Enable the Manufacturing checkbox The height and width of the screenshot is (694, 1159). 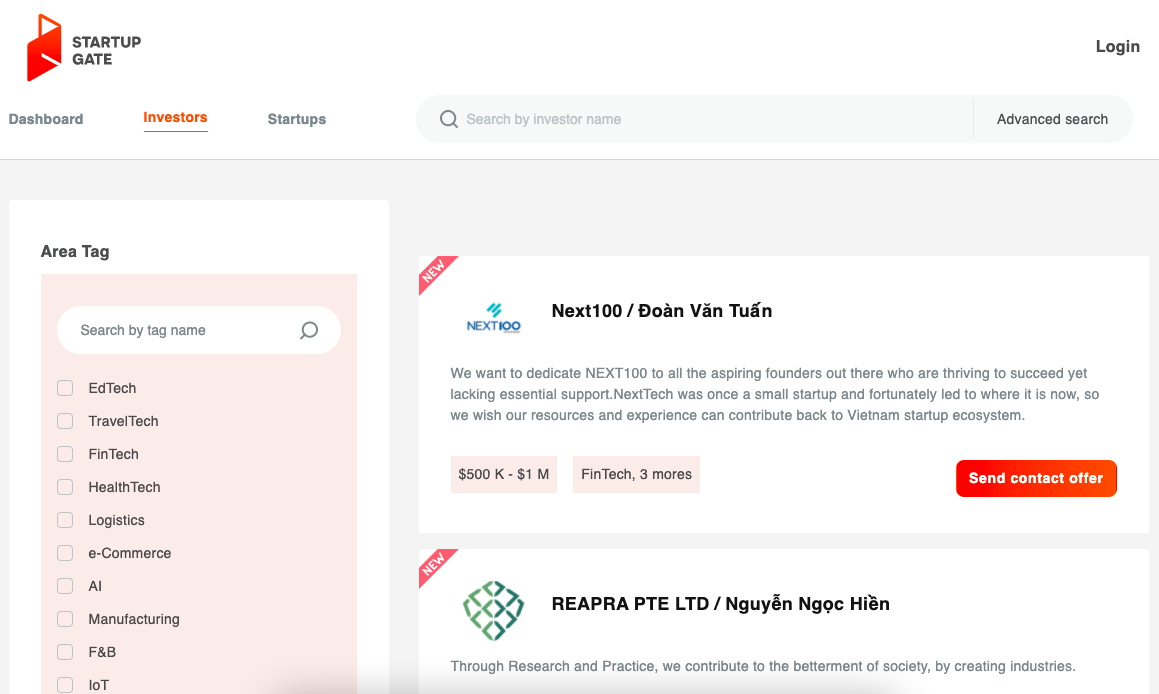coord(65,619)
